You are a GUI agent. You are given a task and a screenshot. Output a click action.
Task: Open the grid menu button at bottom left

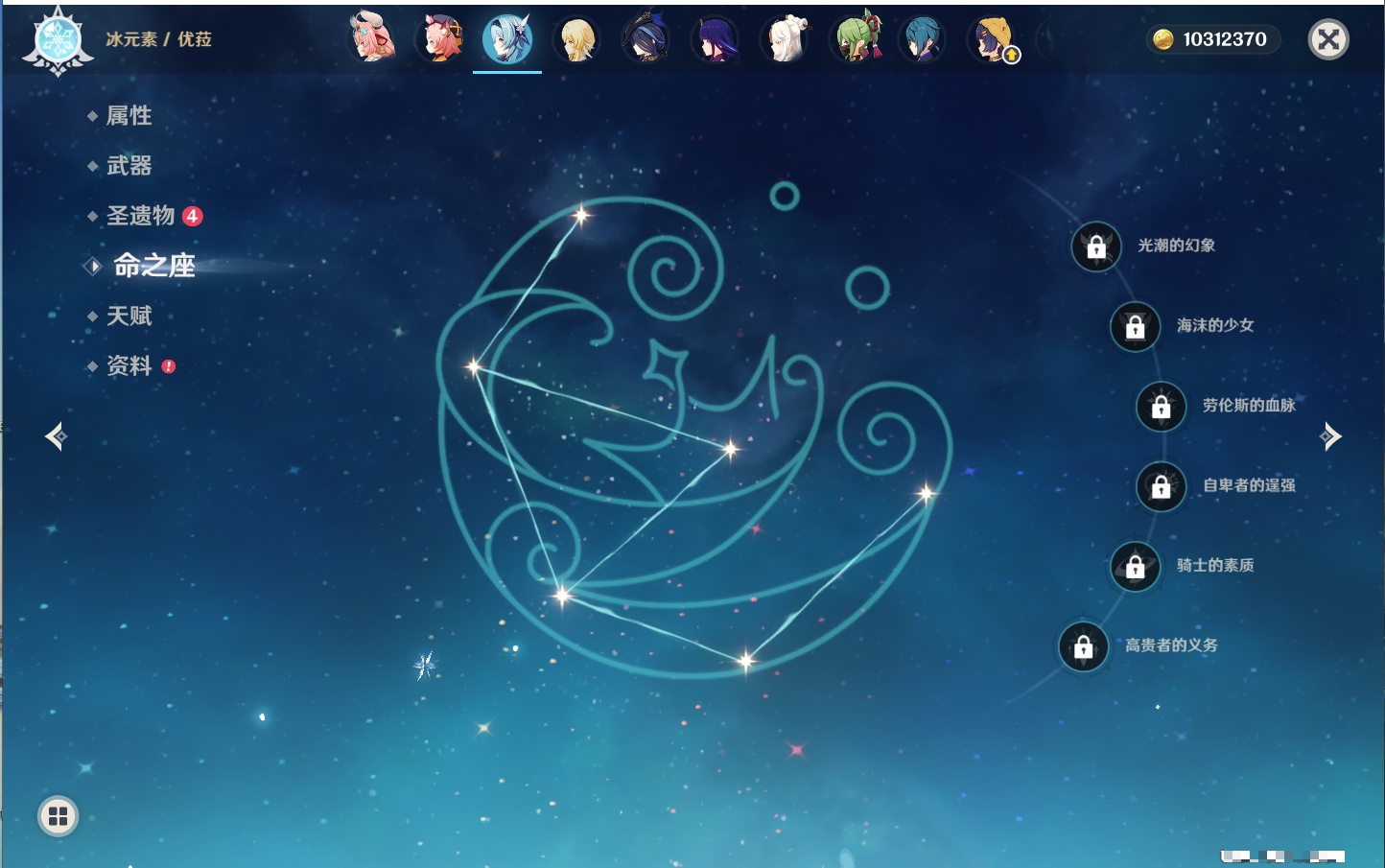[58, 816]
